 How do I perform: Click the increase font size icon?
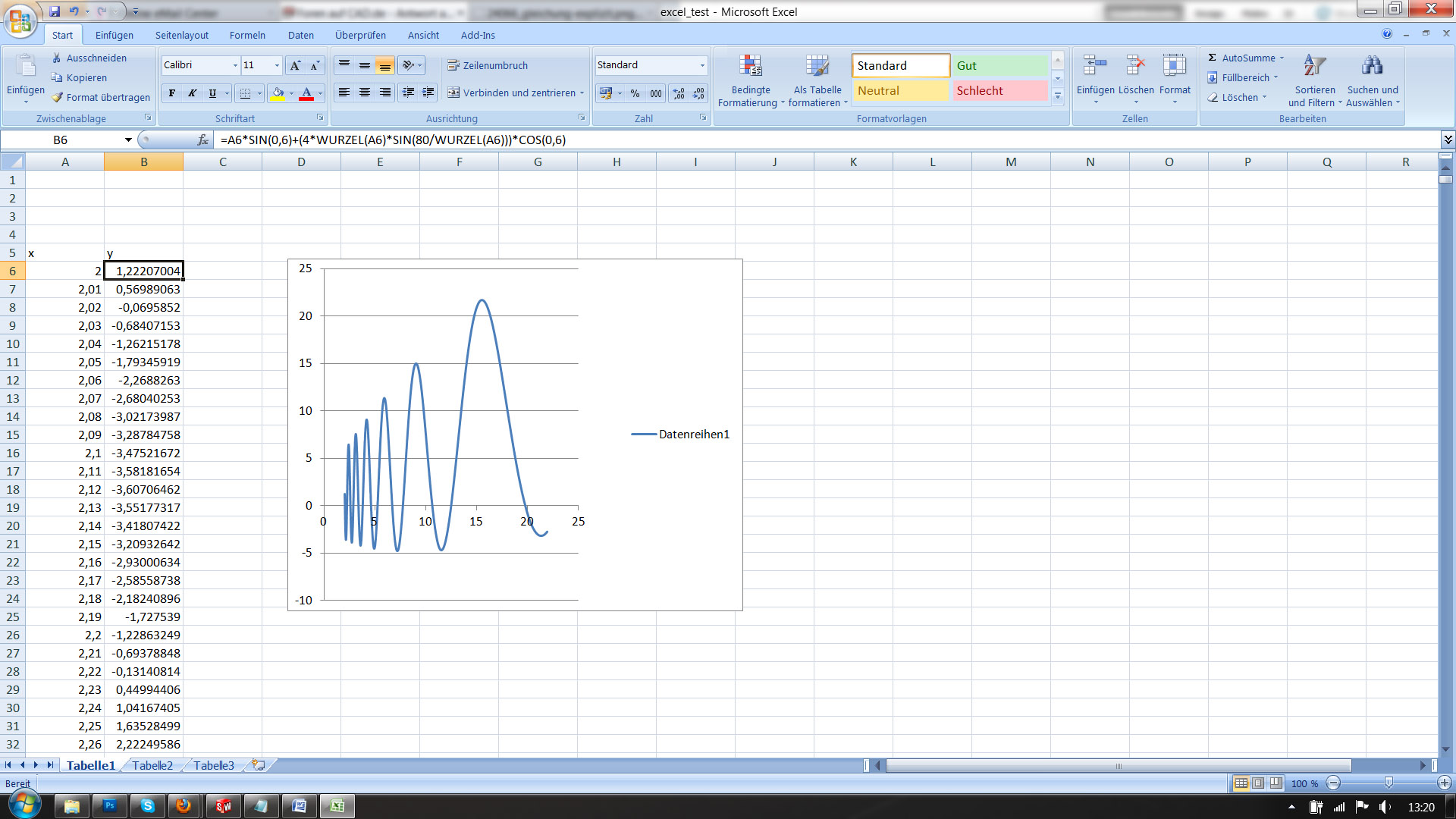[295, 65]
